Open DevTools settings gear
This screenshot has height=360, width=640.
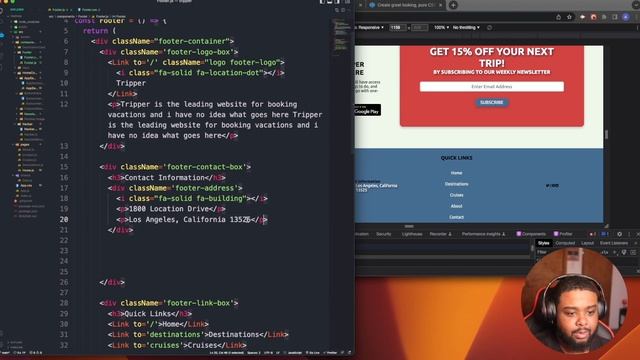620,234
